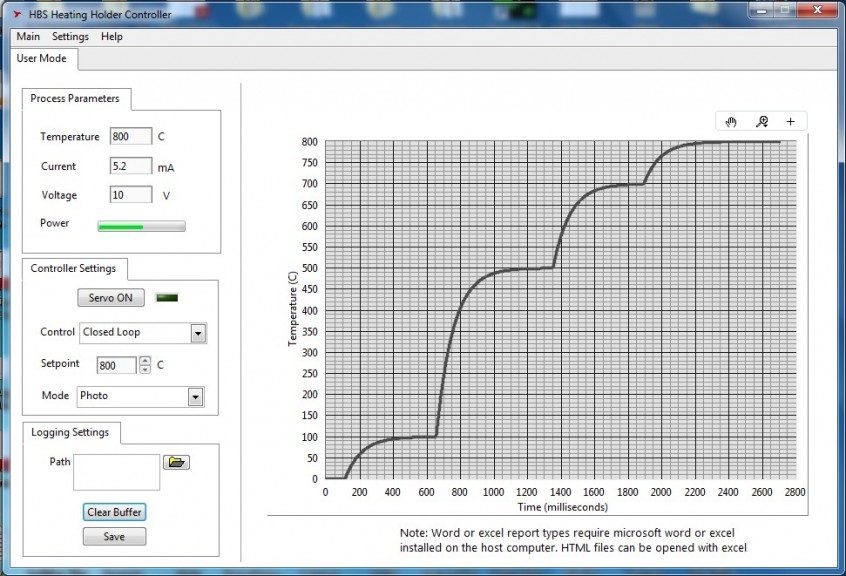Open the Control dropdown showing Closed Loop
The width and height of the screenshot is (846, 576).
[198, 333]
